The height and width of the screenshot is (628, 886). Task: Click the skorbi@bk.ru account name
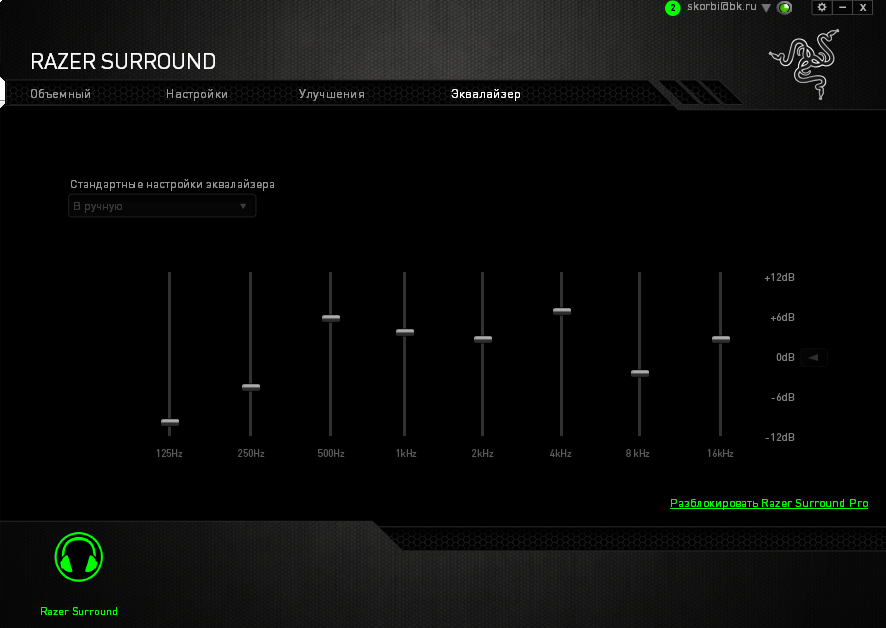[722, 7]
